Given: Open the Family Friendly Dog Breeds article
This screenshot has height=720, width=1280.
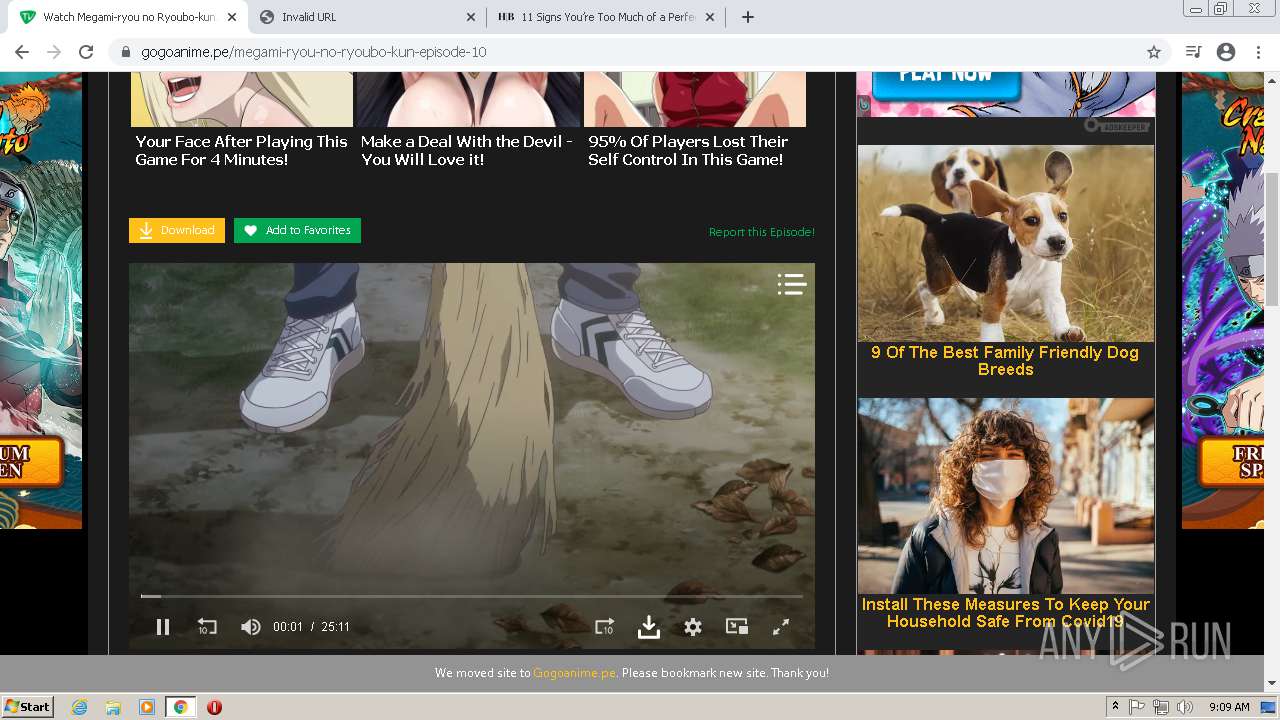Looking at the screenshot, I should 1005,361.
